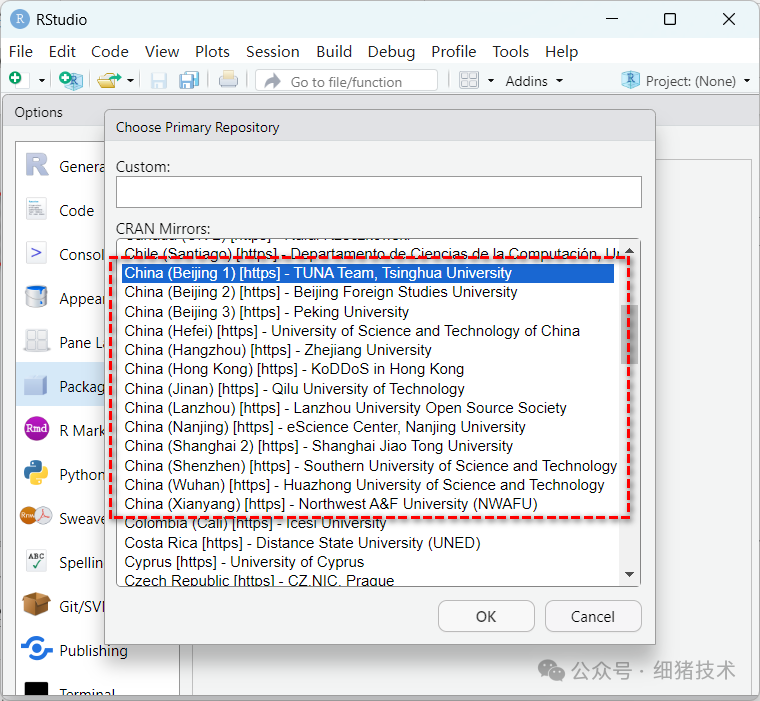760x701 pixels.
Task: Select Chile (Santiago) mirror entry
Action: (x=372, y=254)
